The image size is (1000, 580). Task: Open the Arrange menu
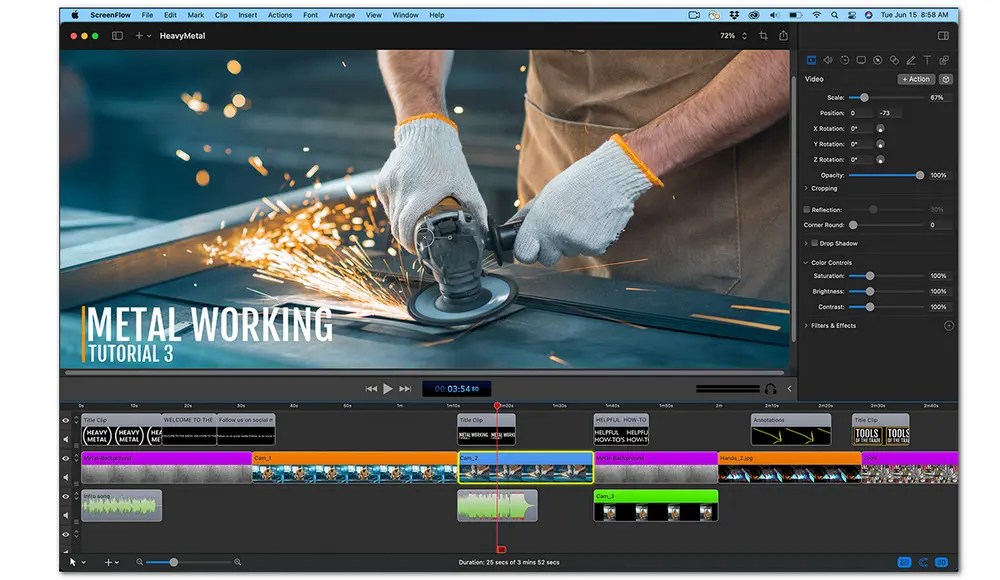tap(341, 14)
